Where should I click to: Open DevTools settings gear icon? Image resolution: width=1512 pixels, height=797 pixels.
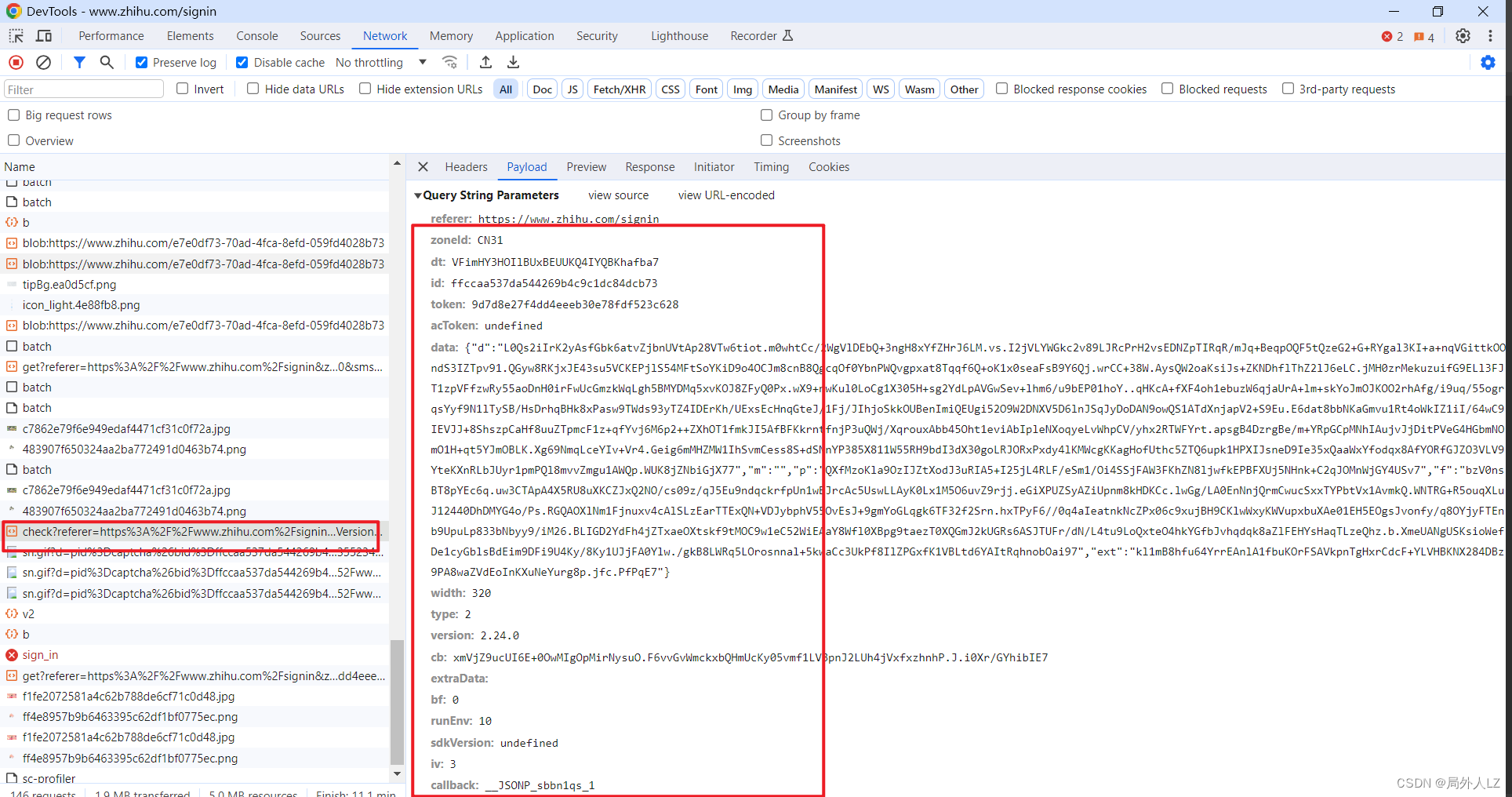(x=1463, y=36)
